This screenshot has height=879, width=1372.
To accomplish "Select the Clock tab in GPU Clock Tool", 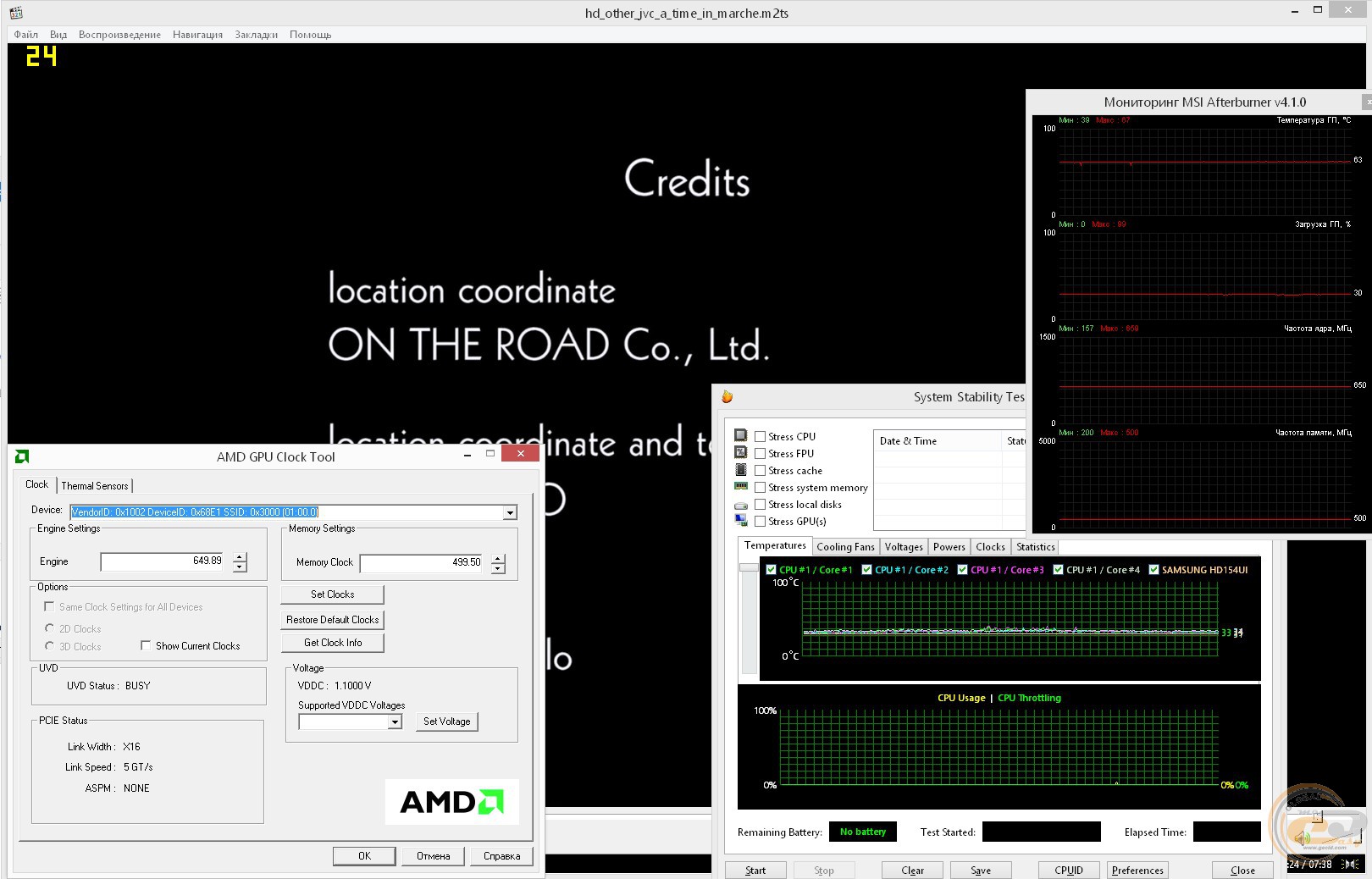I will point(37,484).
